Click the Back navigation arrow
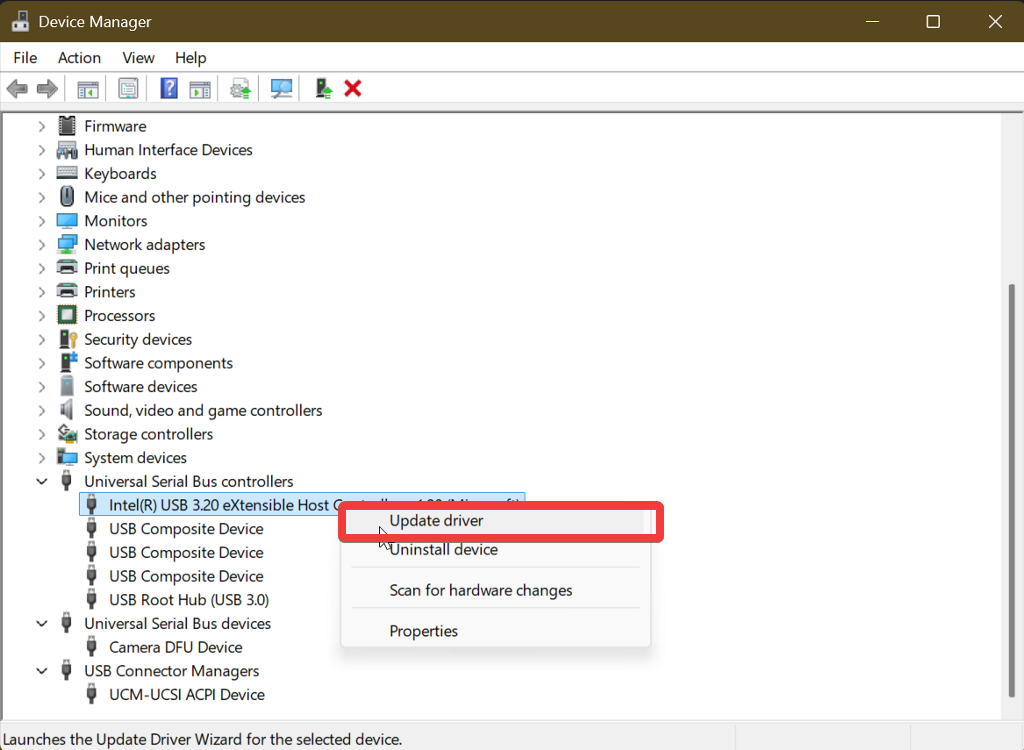The width and height of the screenshot is (1024, 750). (16, 88)
